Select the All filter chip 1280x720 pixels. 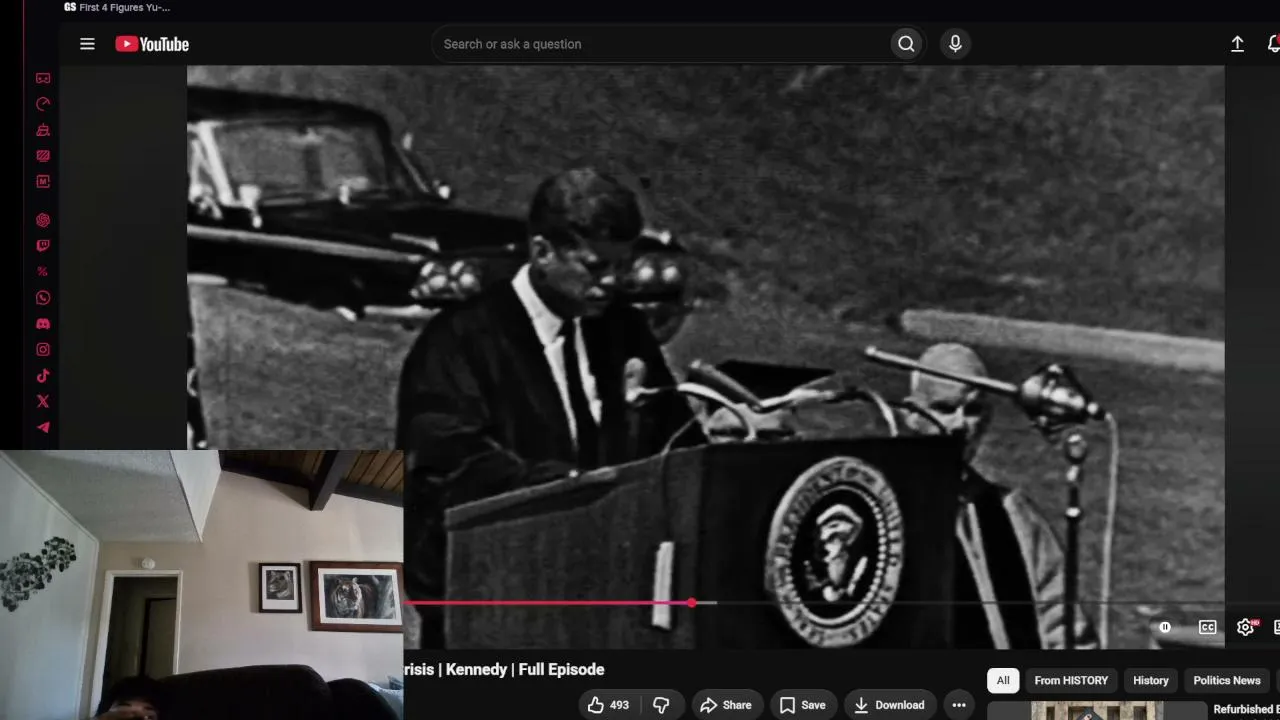[1003, 680]
